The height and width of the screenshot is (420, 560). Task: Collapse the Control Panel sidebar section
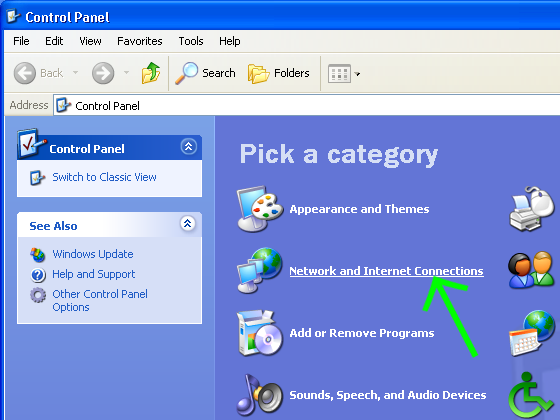[x=189, y=146]
